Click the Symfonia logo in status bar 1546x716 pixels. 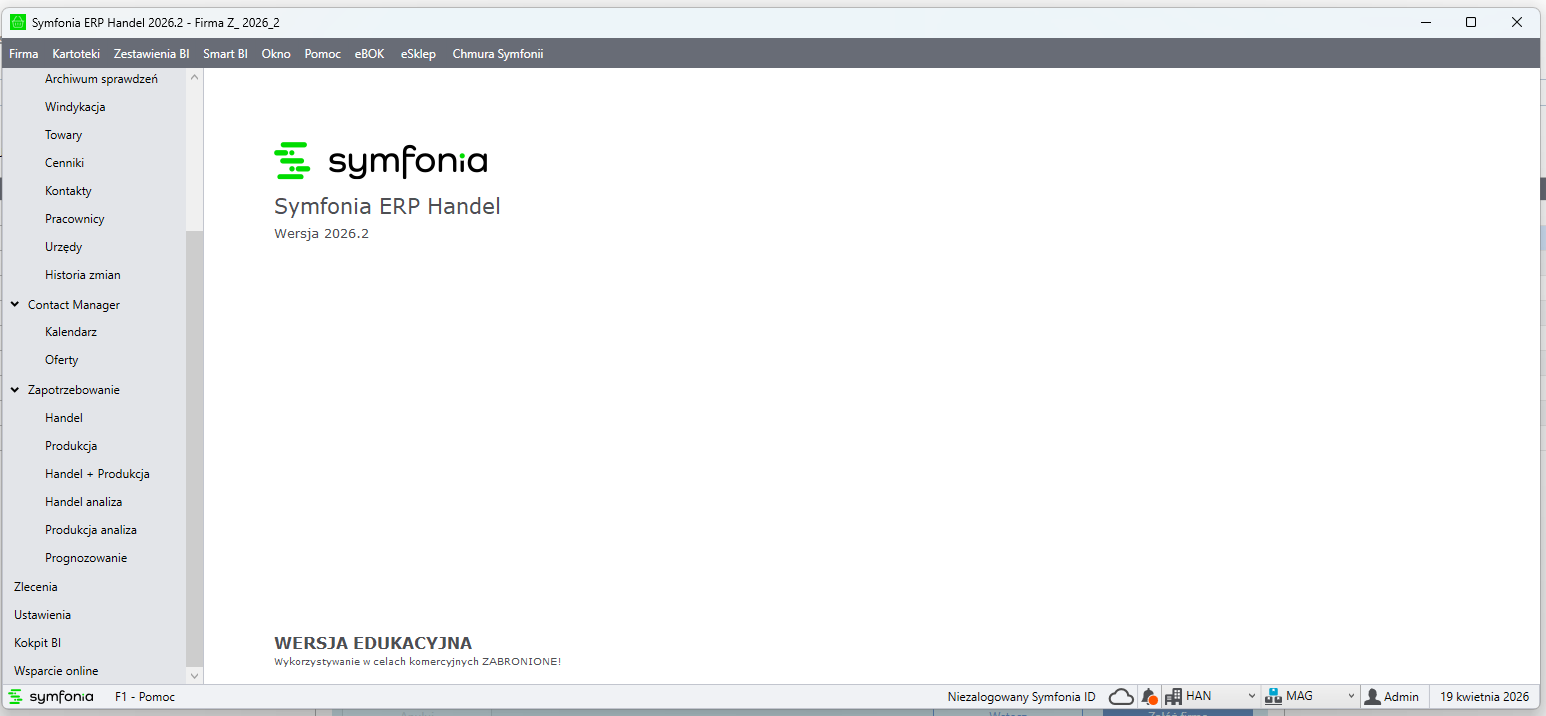(x=51, y=697)
